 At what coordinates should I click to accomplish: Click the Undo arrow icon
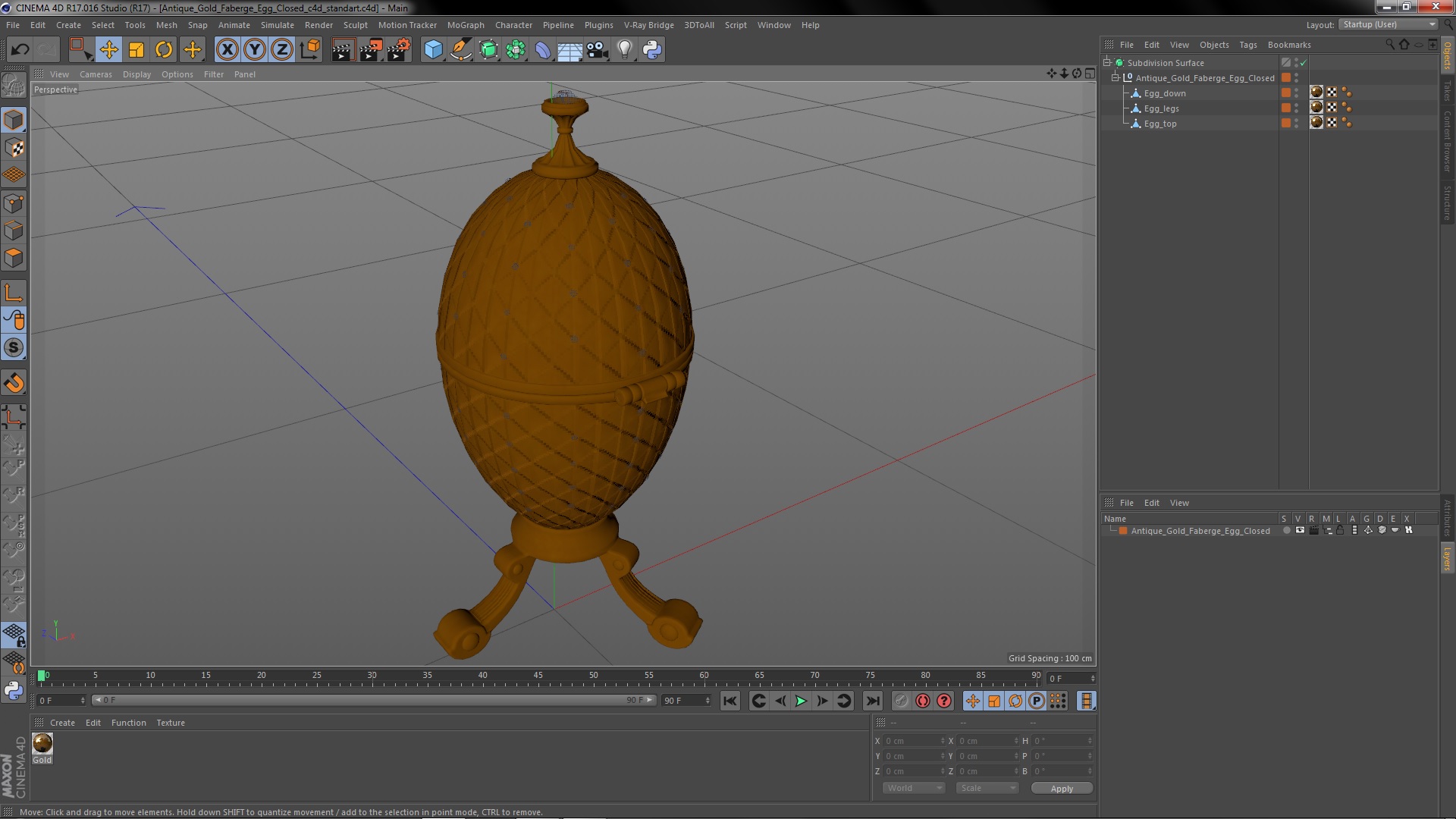coord(20,50)
